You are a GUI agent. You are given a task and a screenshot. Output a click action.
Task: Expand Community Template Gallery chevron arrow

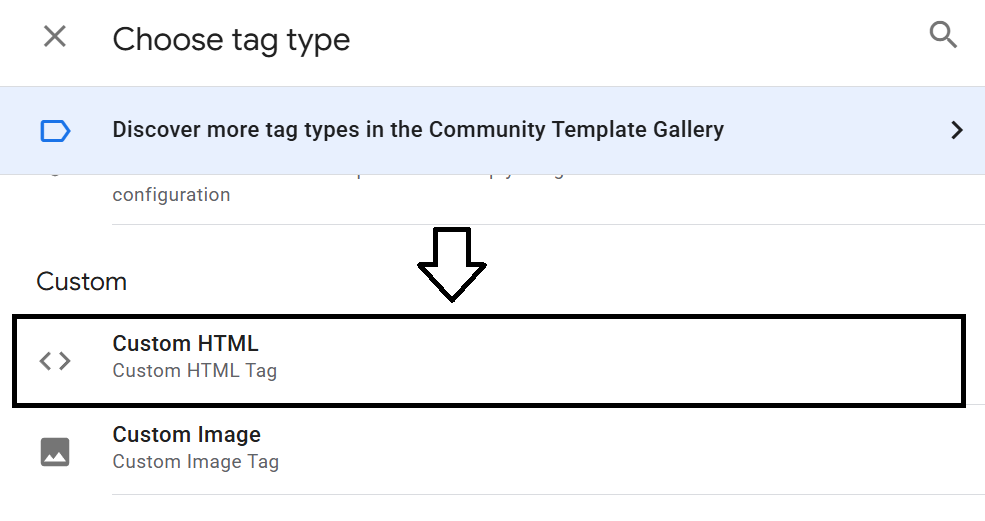(957, 130)
